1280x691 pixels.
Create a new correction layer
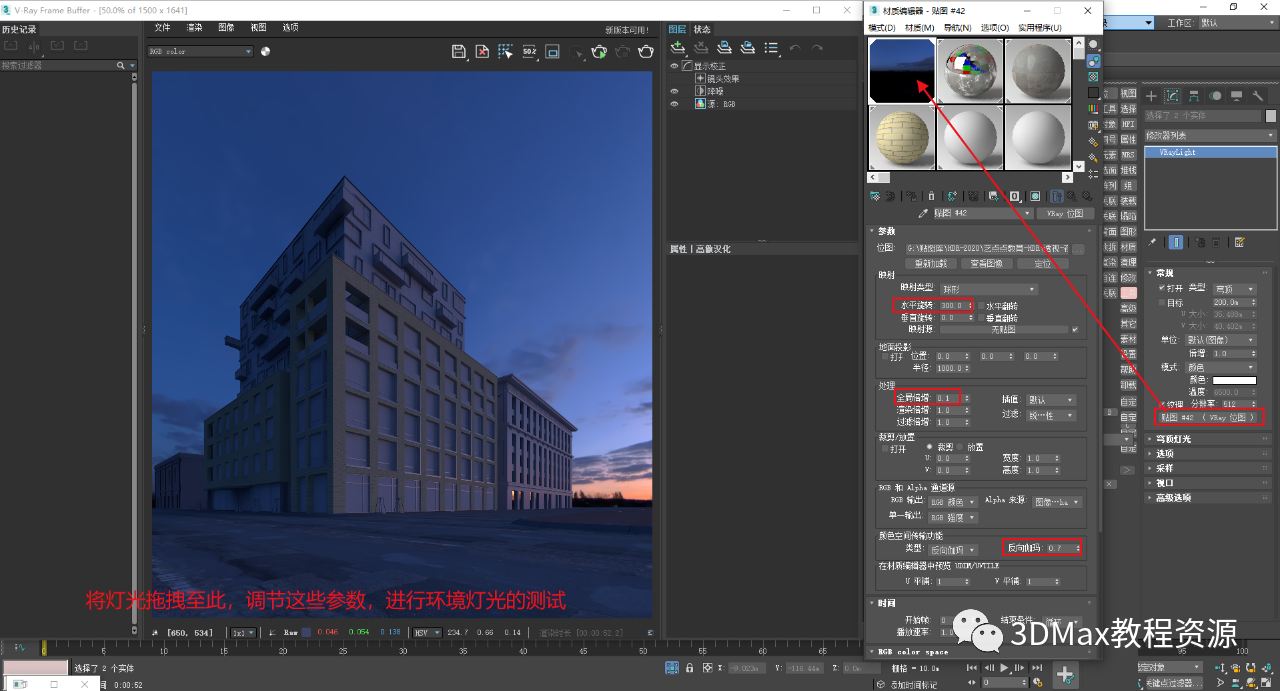[x=677, y=48]
